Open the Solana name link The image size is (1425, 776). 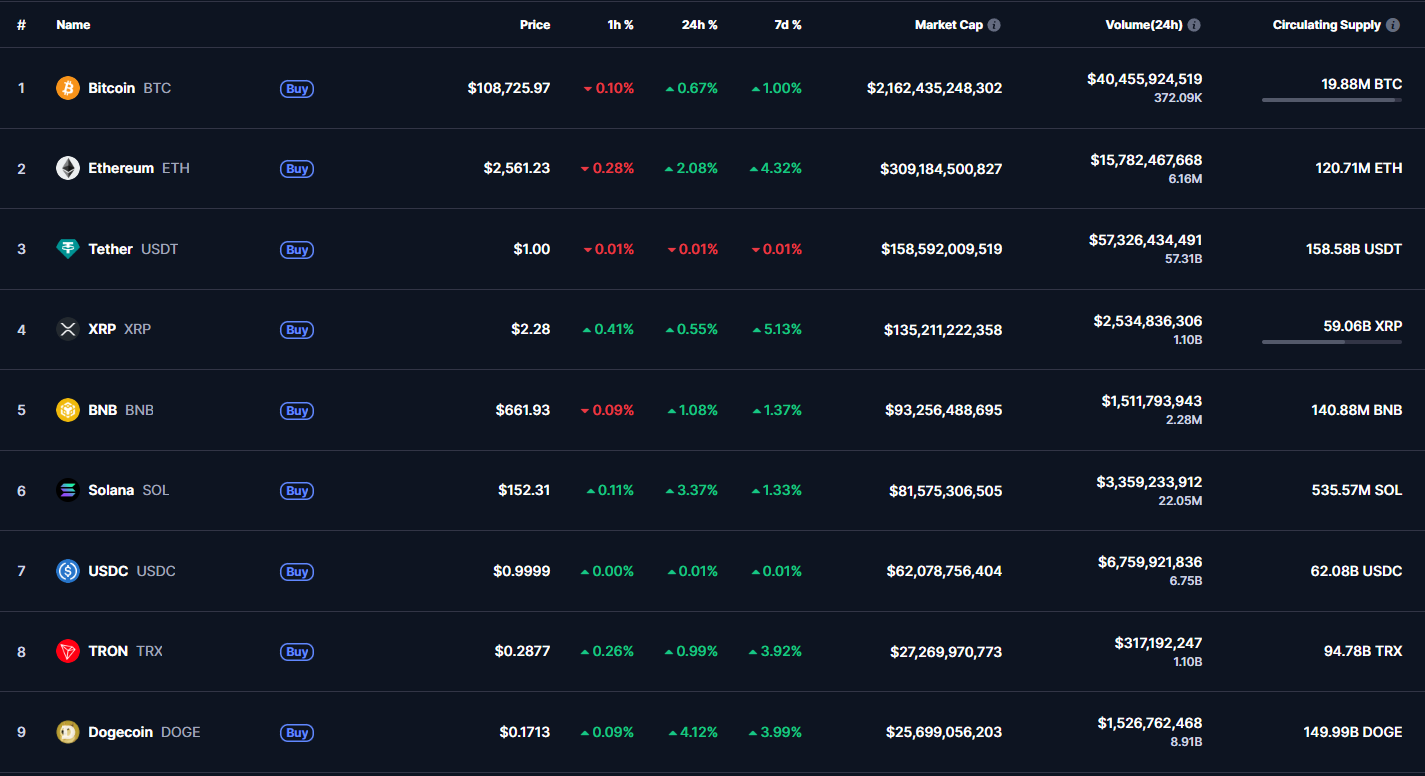(x=111, y=490)
